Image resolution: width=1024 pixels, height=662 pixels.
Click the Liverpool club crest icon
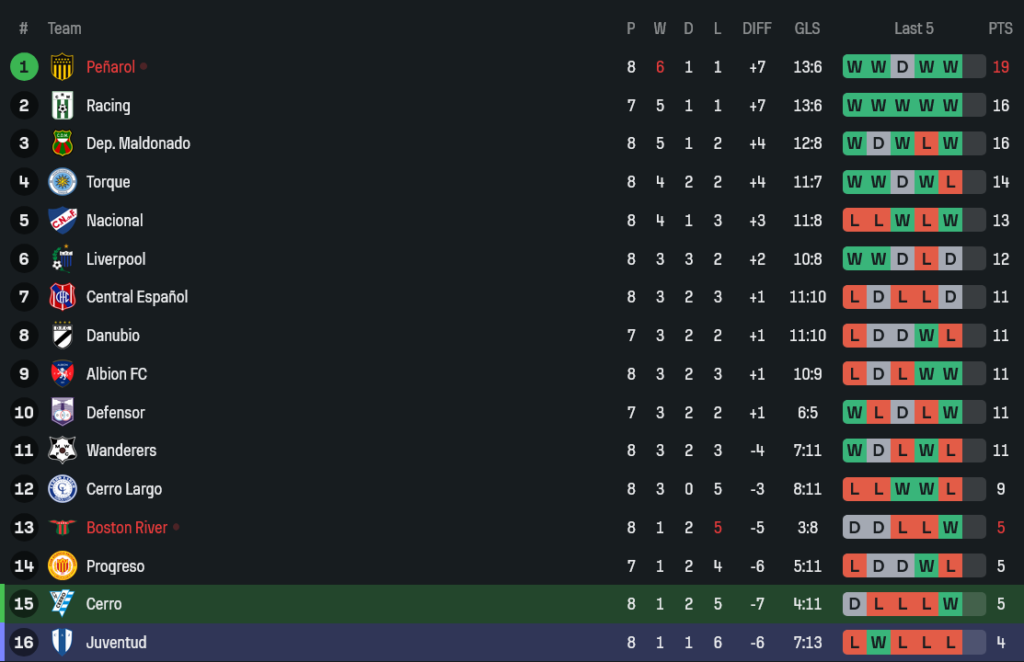coord(62,259)
